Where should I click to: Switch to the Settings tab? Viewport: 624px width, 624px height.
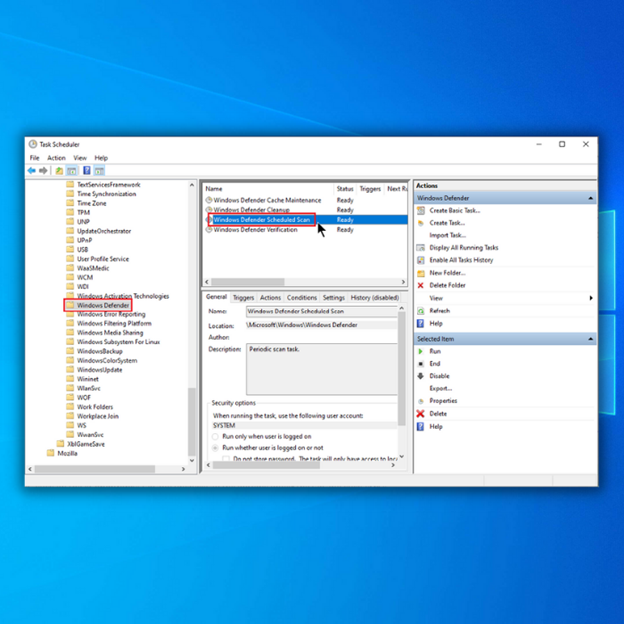click(x=333, y=297)
